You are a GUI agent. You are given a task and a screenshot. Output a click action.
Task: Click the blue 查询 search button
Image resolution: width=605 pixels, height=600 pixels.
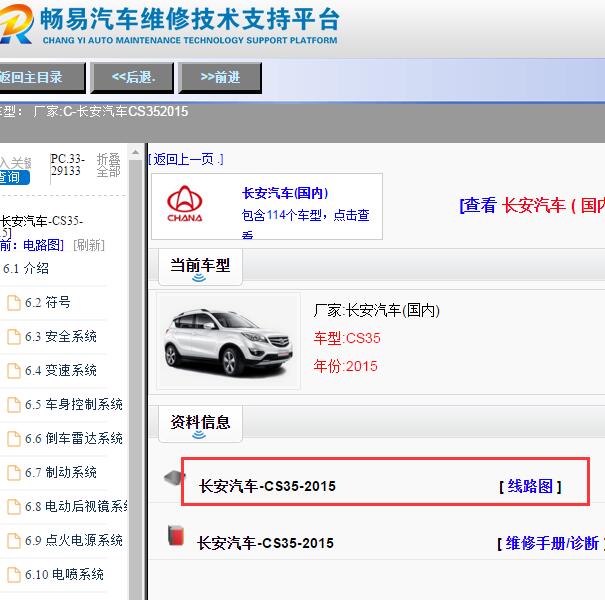(x=14, y=177)
